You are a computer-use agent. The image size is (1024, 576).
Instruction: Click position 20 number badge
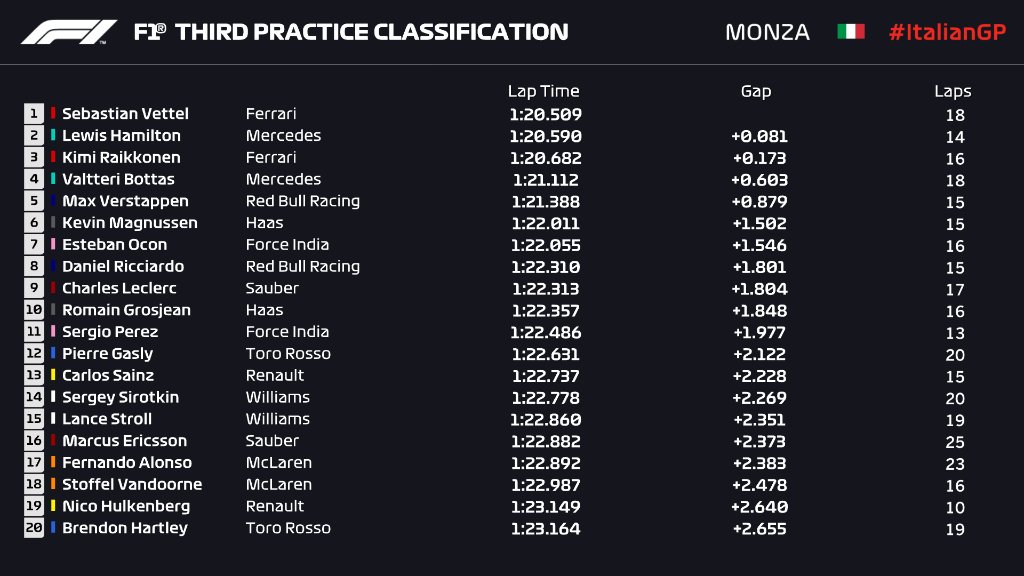point(35,528)
